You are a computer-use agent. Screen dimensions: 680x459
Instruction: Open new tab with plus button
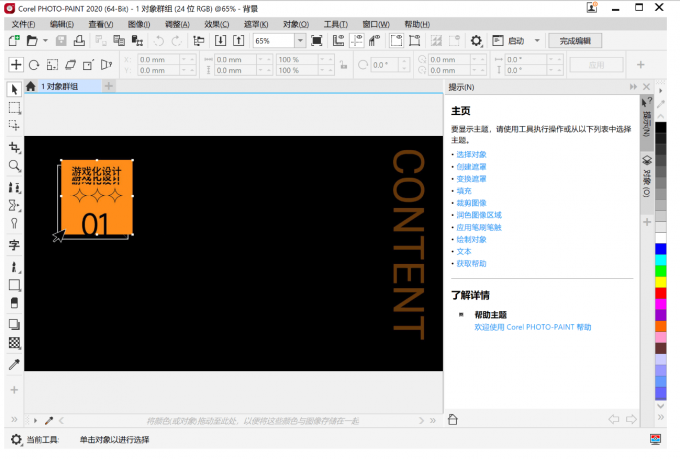109,86
